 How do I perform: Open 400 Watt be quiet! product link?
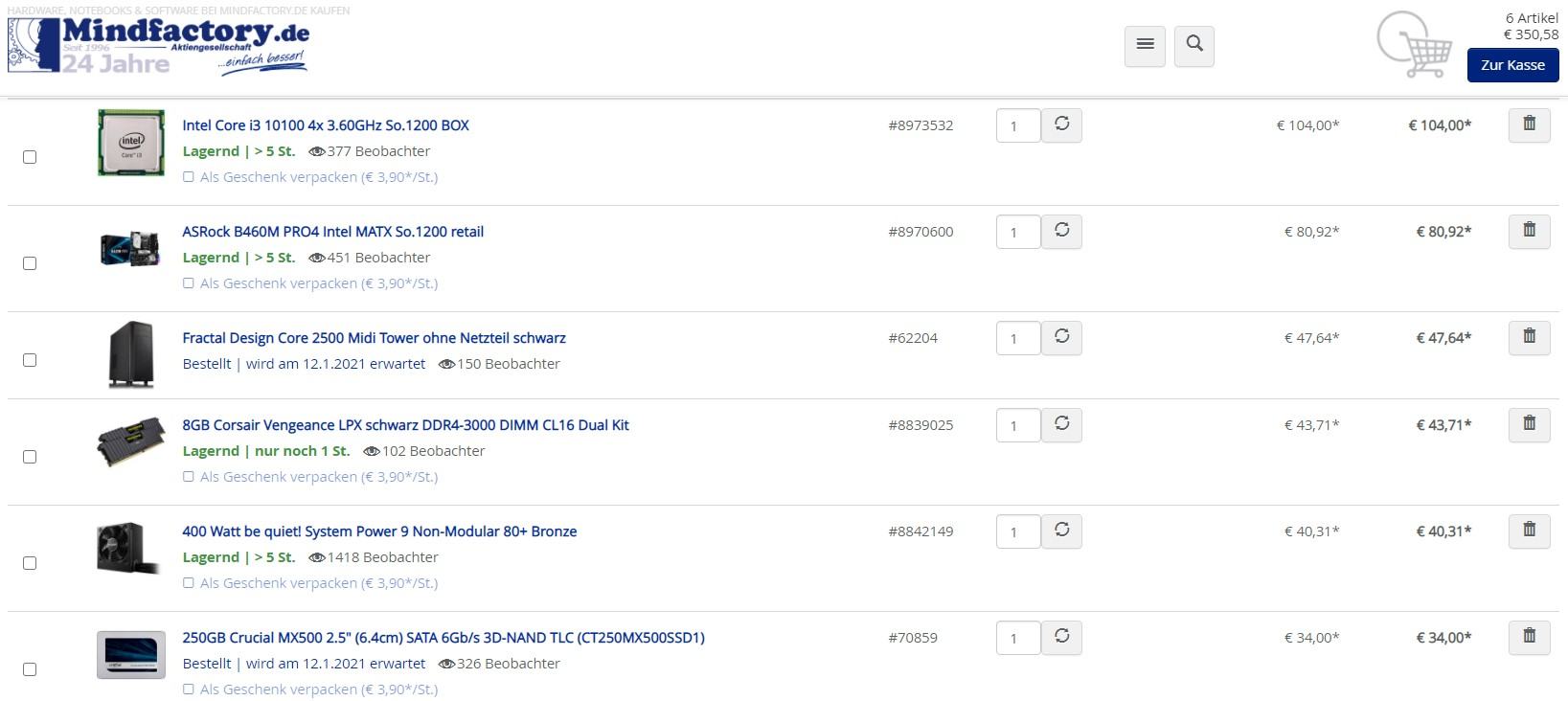379,531
